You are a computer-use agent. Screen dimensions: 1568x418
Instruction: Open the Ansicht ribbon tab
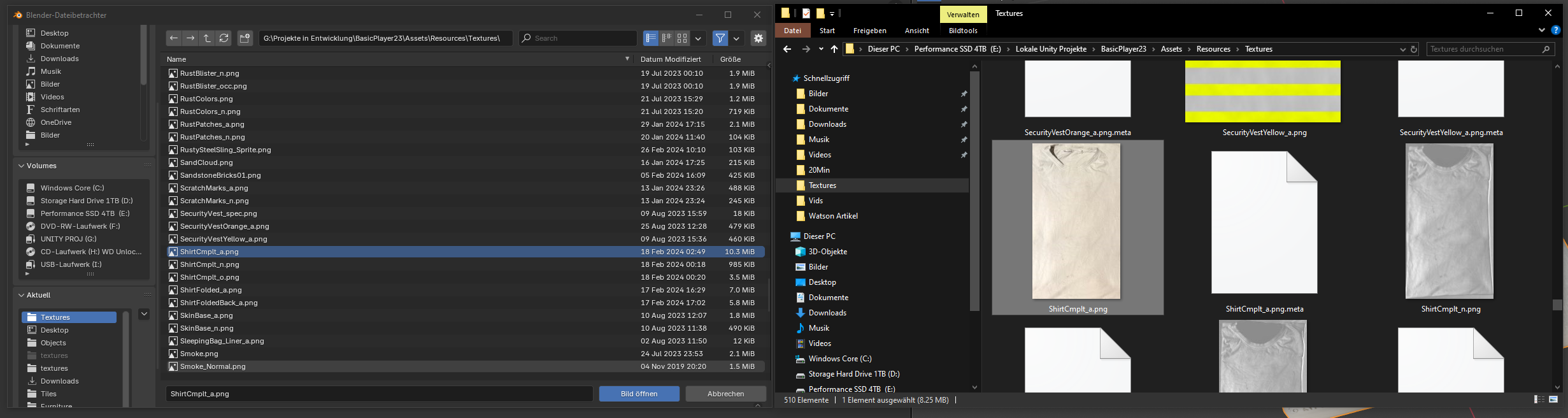click(916, 31)
